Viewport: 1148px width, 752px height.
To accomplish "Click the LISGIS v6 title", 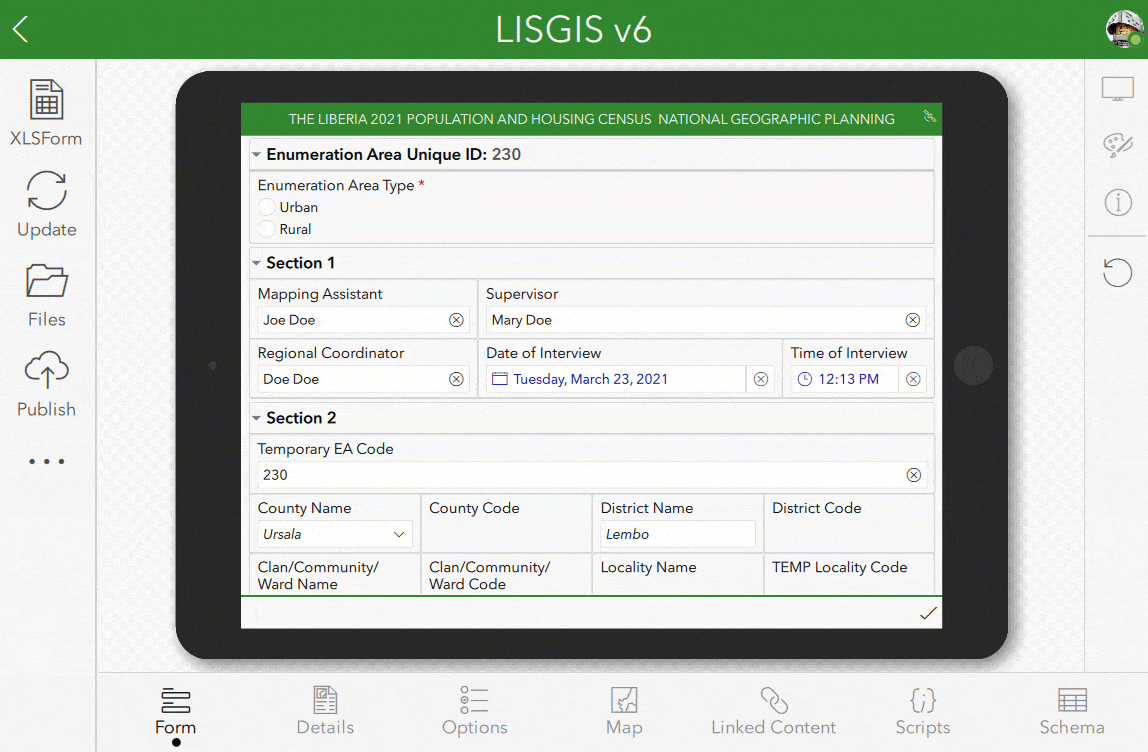I will click(x=573, y=30).
